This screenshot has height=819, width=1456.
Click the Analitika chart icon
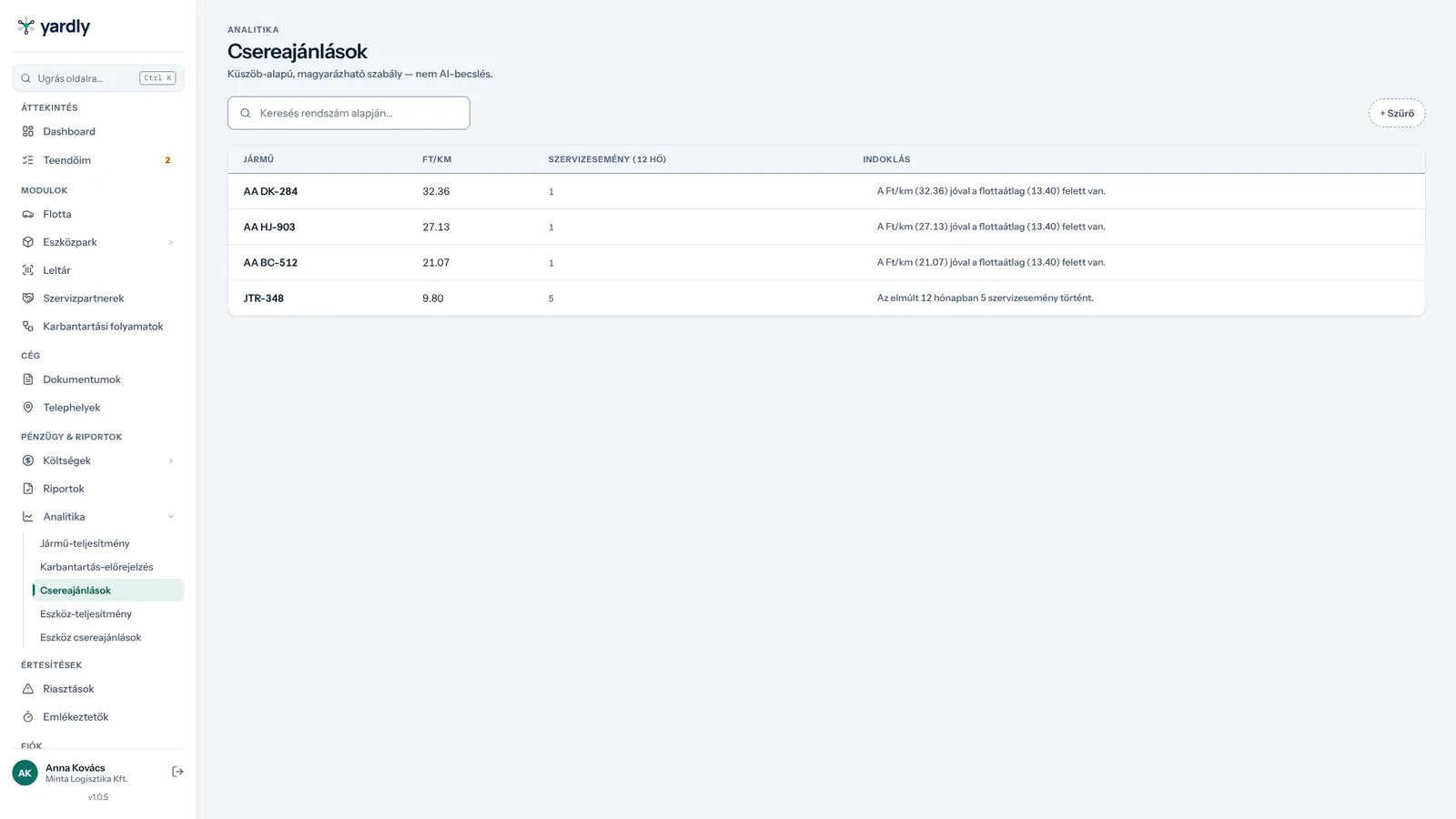pyautogui.click(x=28, y=517)
